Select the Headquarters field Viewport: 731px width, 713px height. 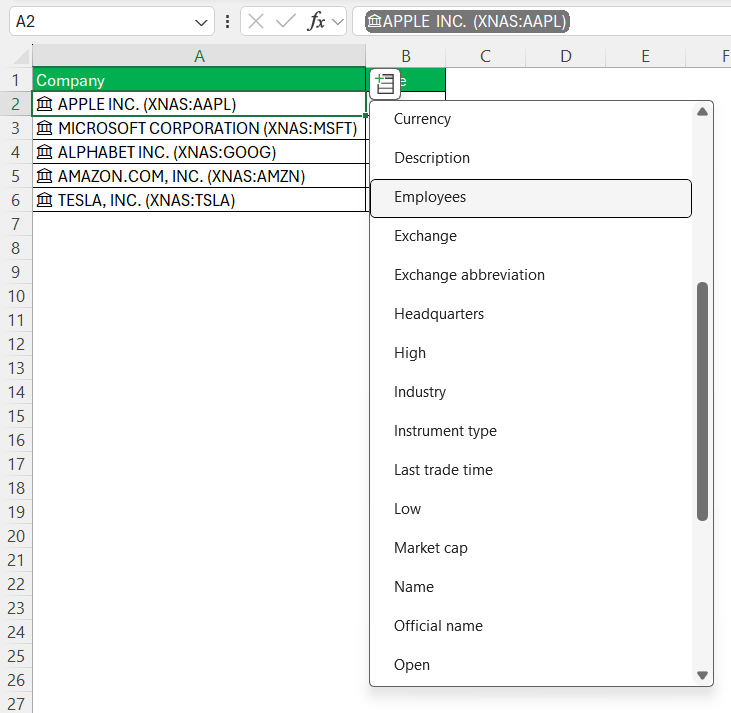[x=531, y=314]
